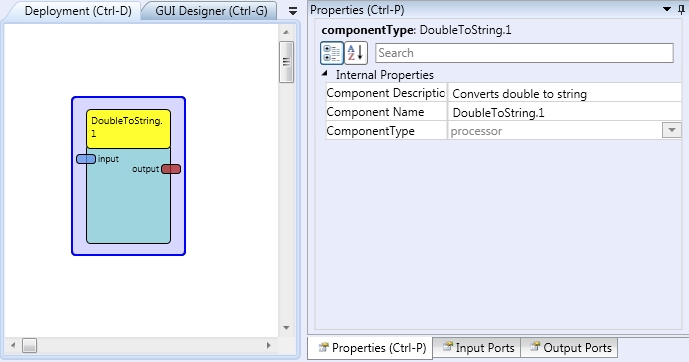Select the ComponentType property label
The image size is (689, 362).
370,131
